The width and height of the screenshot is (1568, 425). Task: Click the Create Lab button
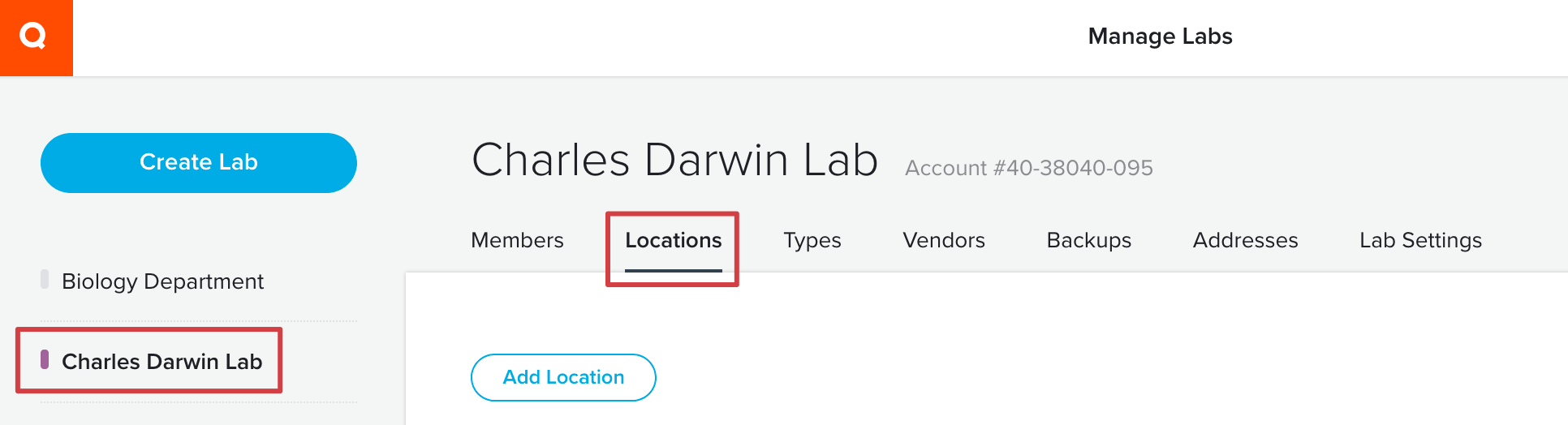[x=199, y=162]
